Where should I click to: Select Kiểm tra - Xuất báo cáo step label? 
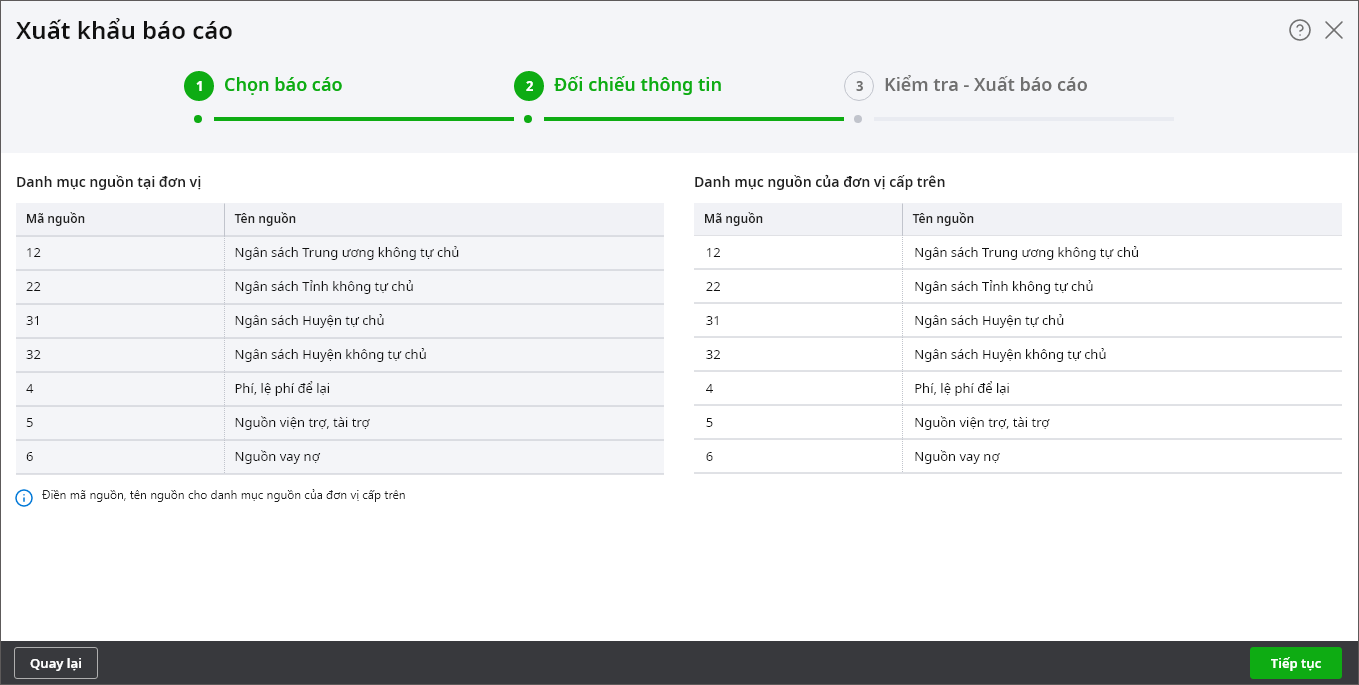coord(985,85)
